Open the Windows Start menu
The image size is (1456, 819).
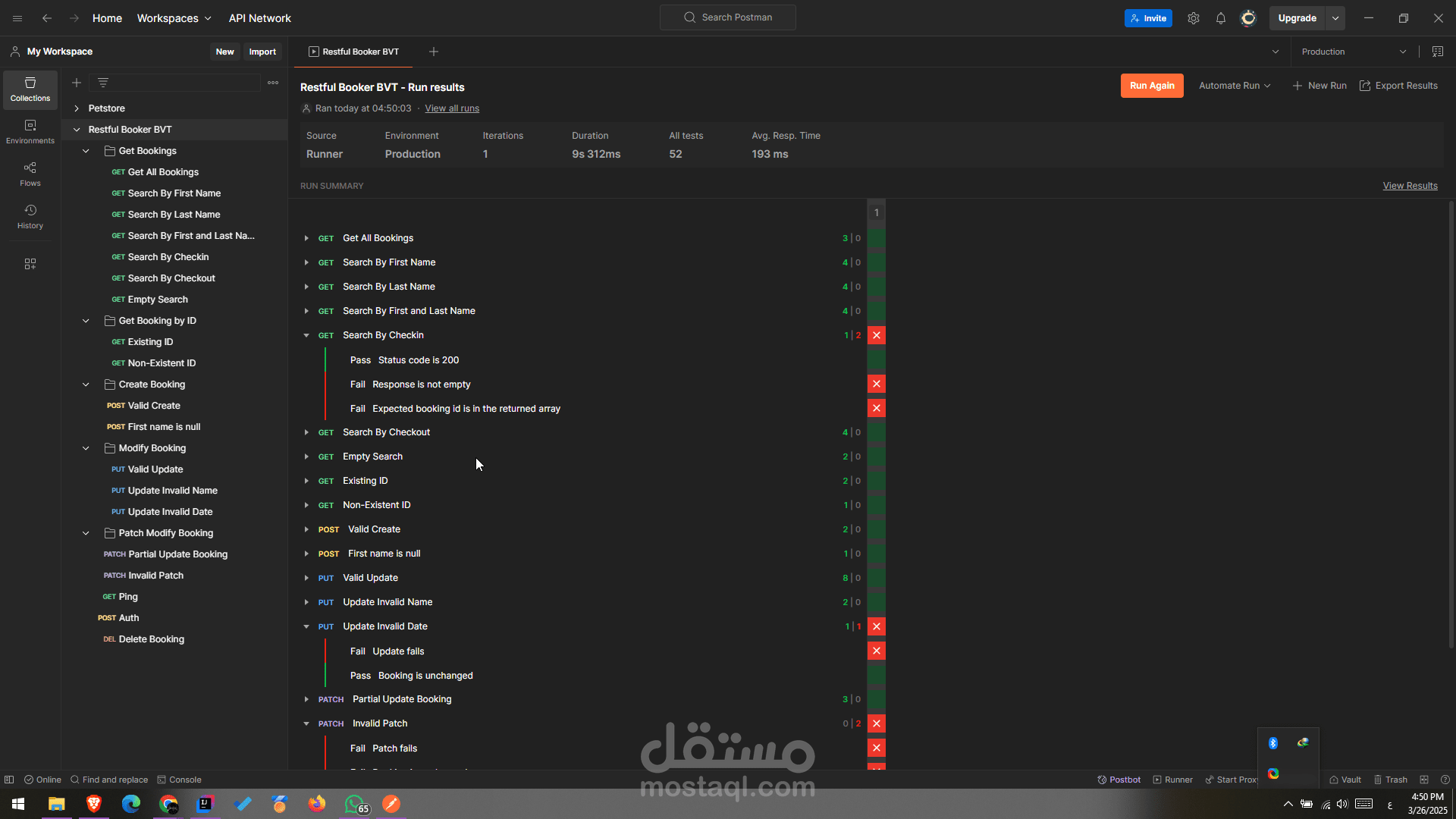pos(18,804)
